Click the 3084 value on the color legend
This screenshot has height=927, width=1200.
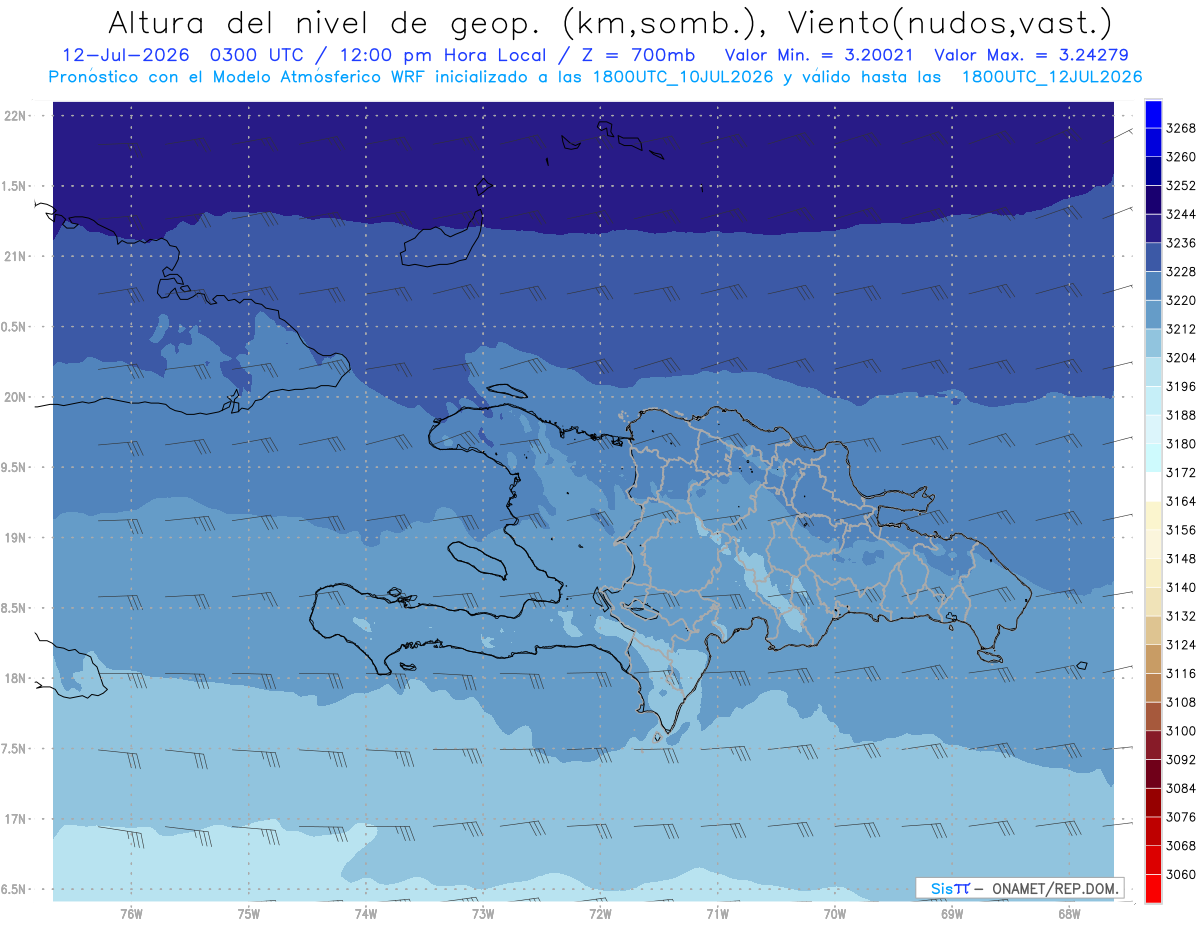coord(1181,788)
